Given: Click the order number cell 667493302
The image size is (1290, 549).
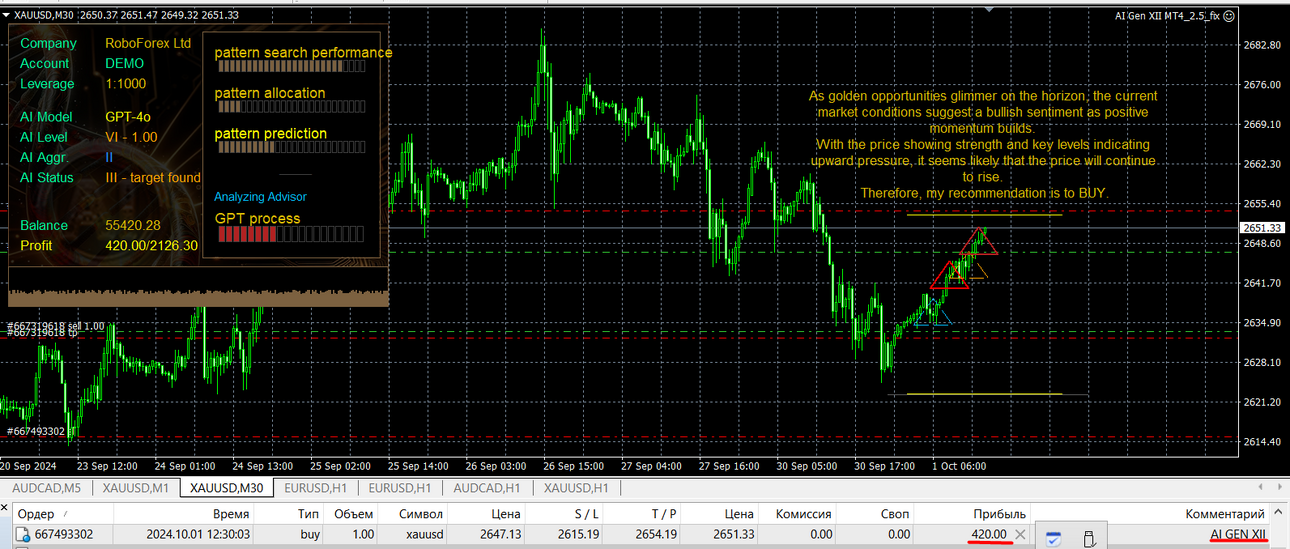Looking at the screenshot, I should tap(64, 535).
